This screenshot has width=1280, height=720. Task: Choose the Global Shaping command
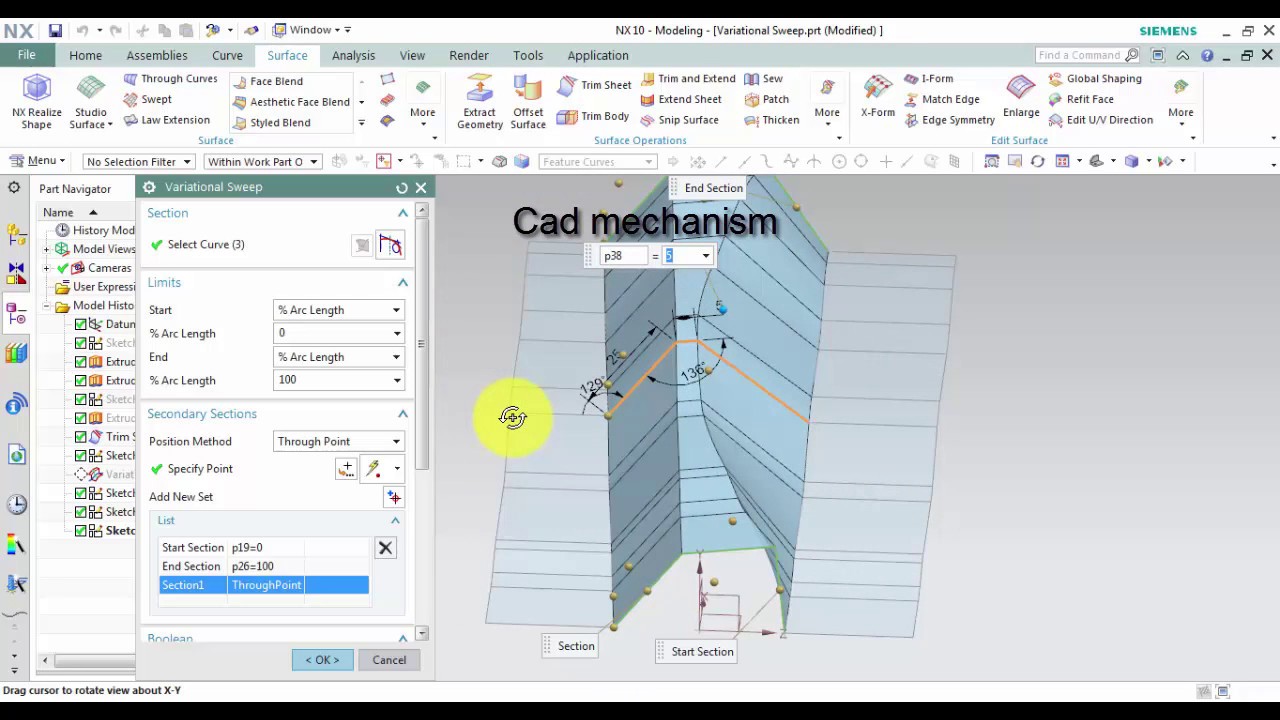pyautogui.click(x=1094, y=79)
